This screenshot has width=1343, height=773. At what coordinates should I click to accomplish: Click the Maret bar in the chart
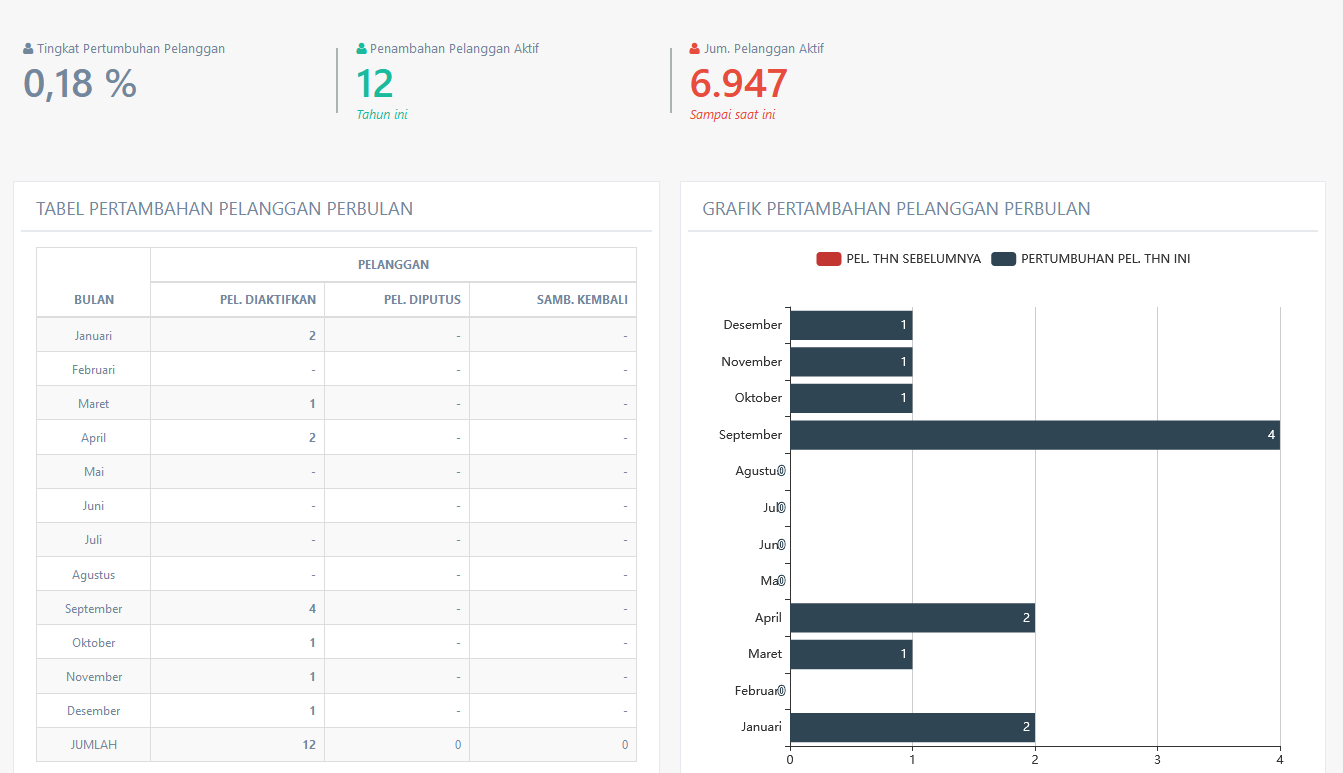(x=851, y=654)
